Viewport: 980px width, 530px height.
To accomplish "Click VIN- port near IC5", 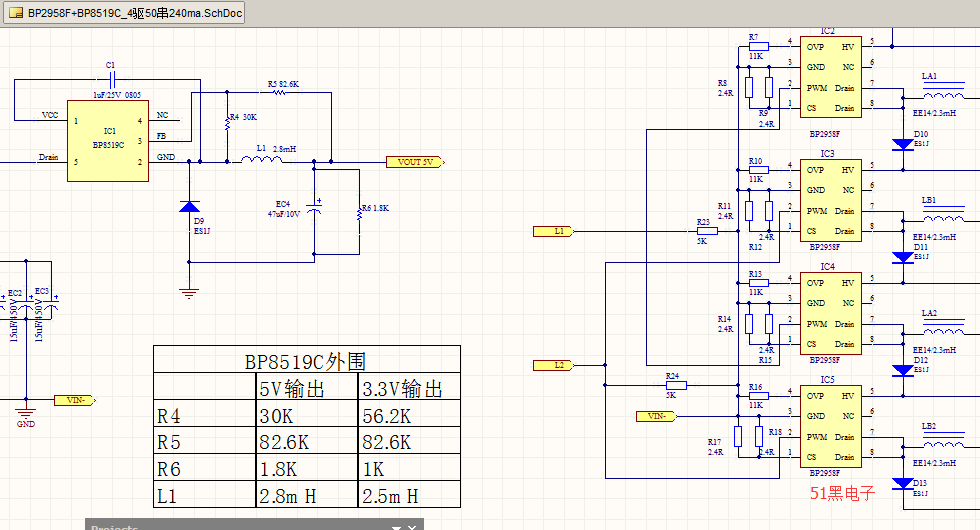I will [x=656, y=416].
